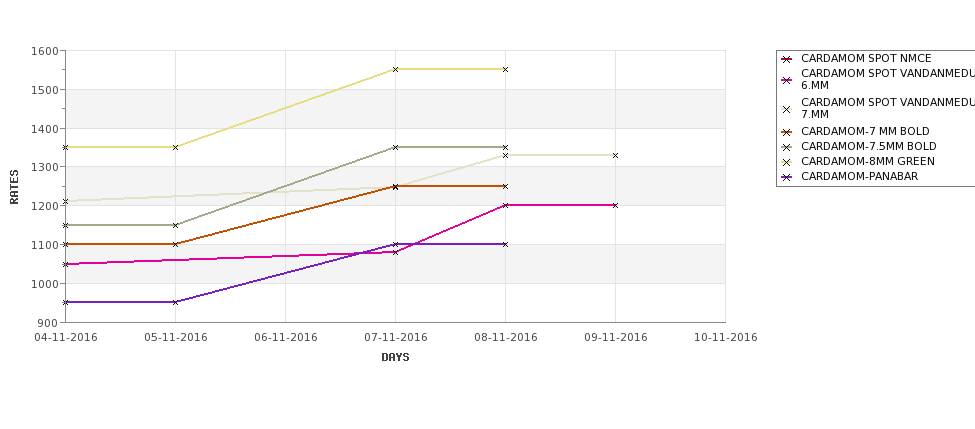Viewport: 975px width, 429px height.
Task: Click the 1600 y-axis tick label
Action: pyautogui.click(x=44, y=51)
